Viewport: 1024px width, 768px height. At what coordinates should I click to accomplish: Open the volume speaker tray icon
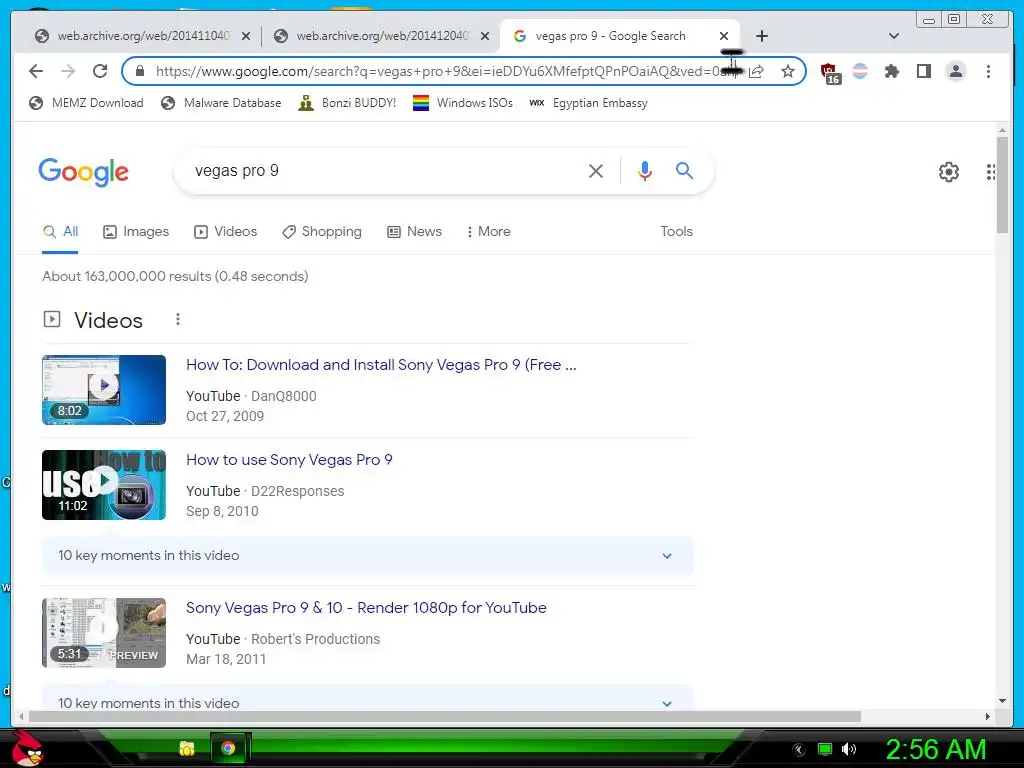849,749
